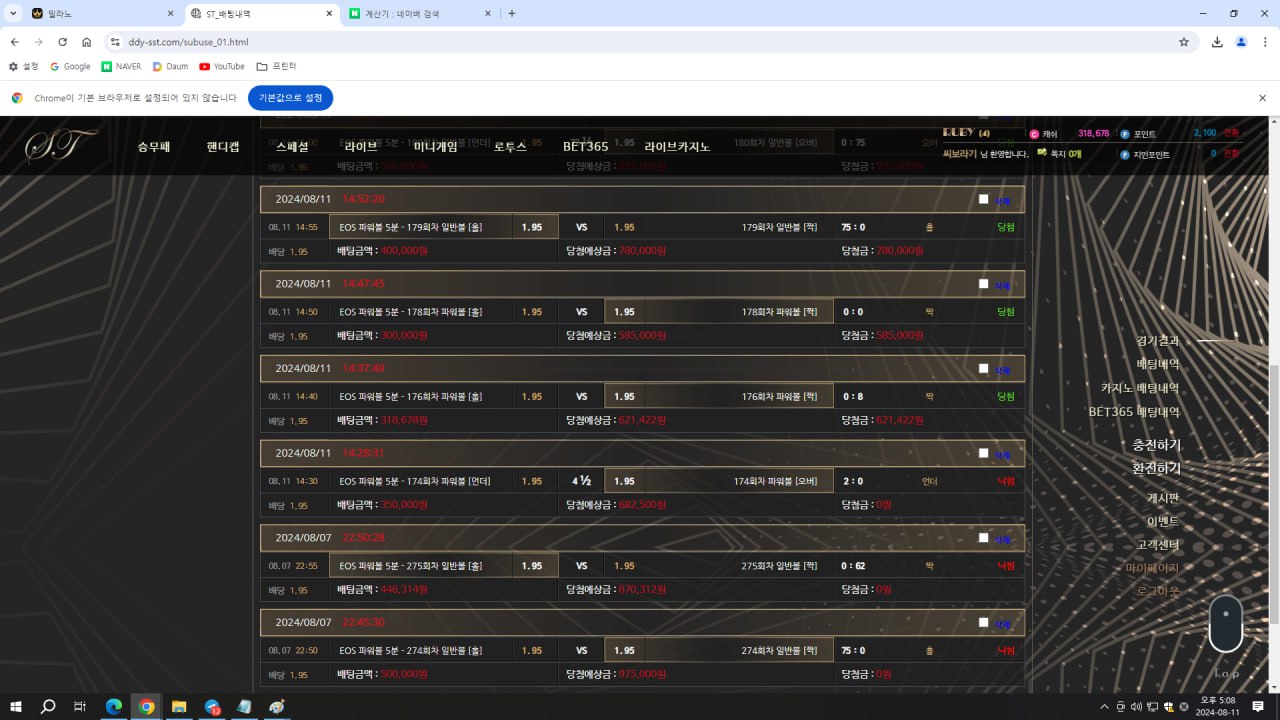Check the box for the 14:47:45 bet
Screen dimensions: 1280x720
pyautogui.click(x=983, y=284)
